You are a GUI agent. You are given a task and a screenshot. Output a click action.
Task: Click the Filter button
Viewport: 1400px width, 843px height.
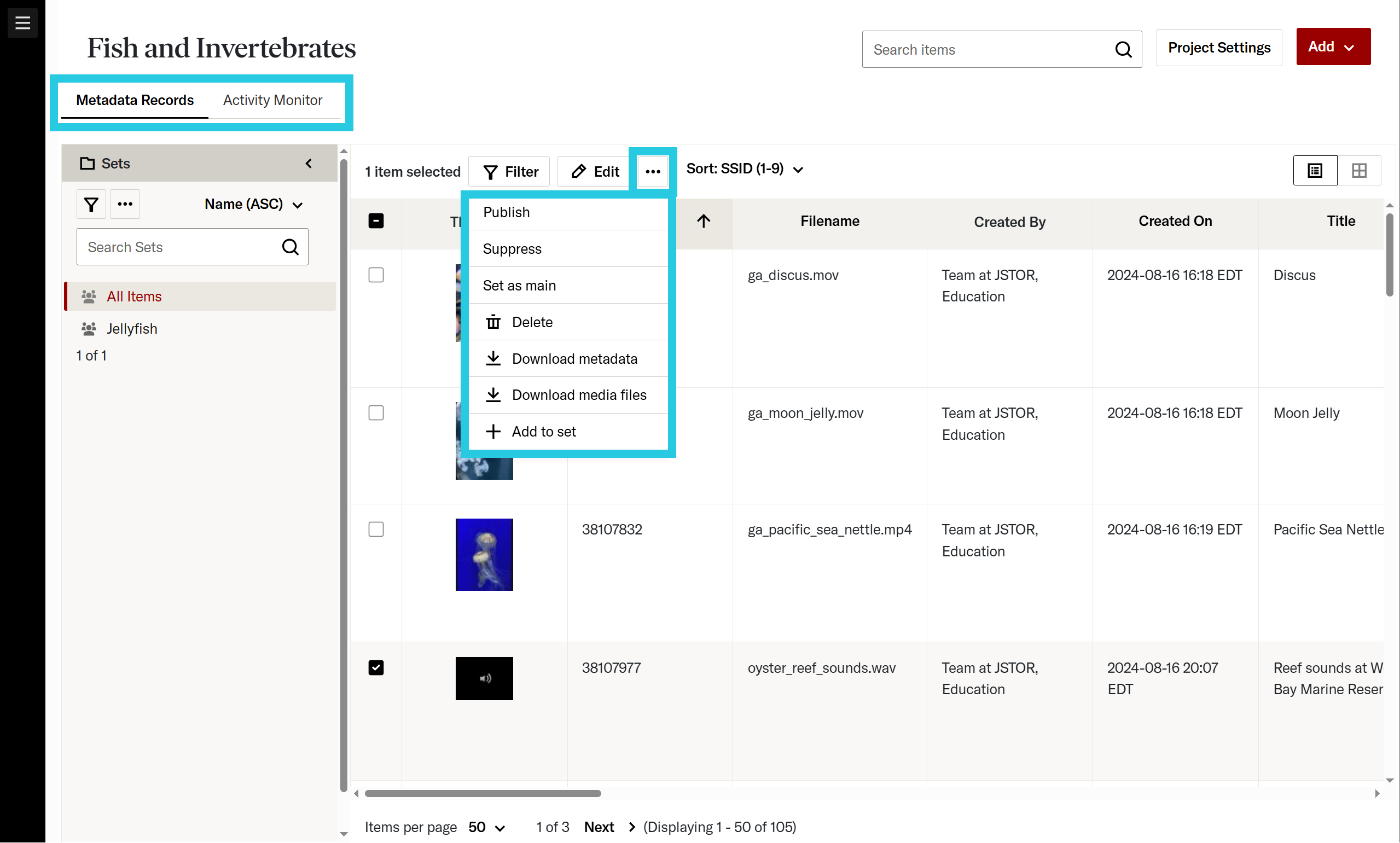coord(509,172)
